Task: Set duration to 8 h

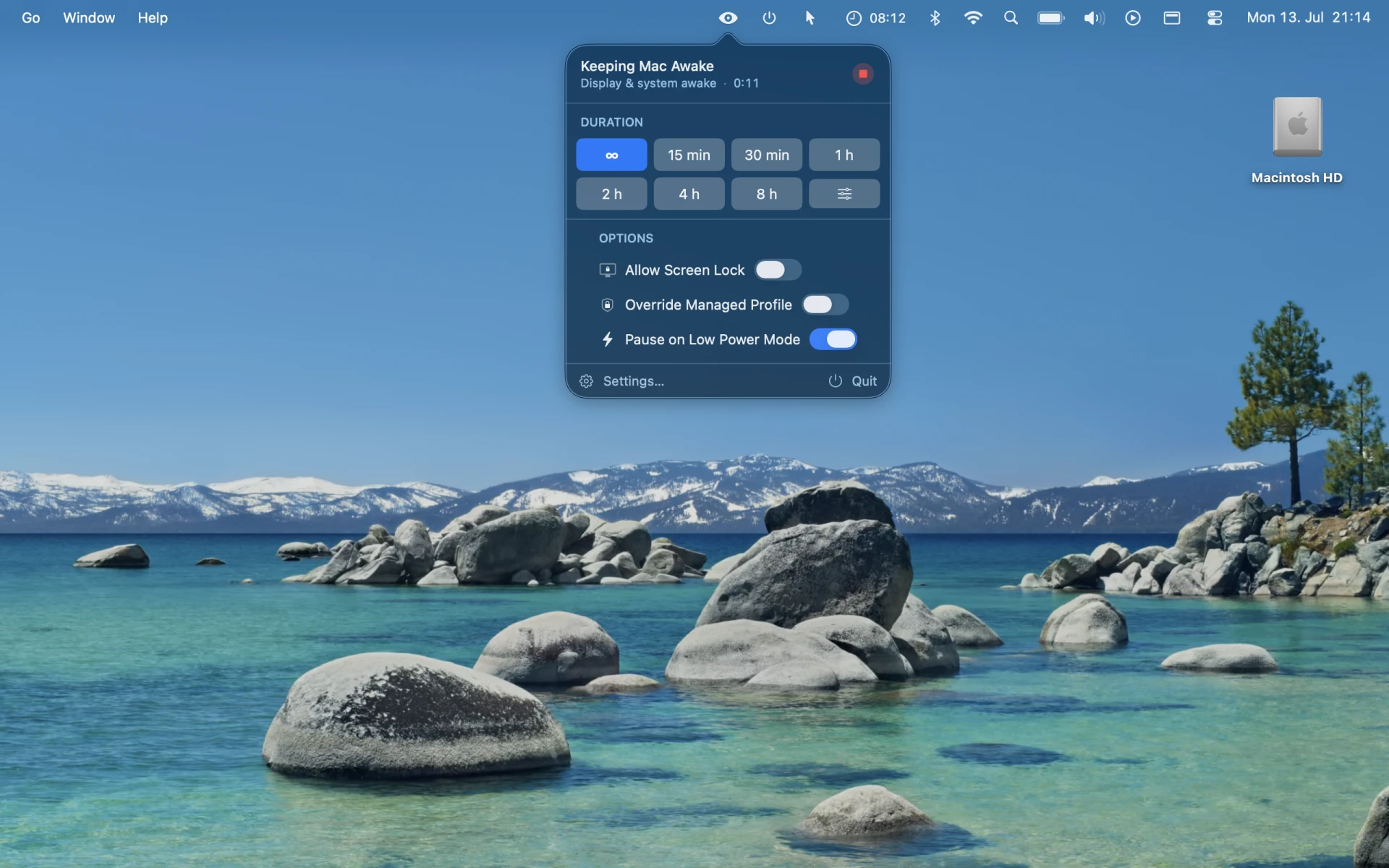Action: pos(767,194)
